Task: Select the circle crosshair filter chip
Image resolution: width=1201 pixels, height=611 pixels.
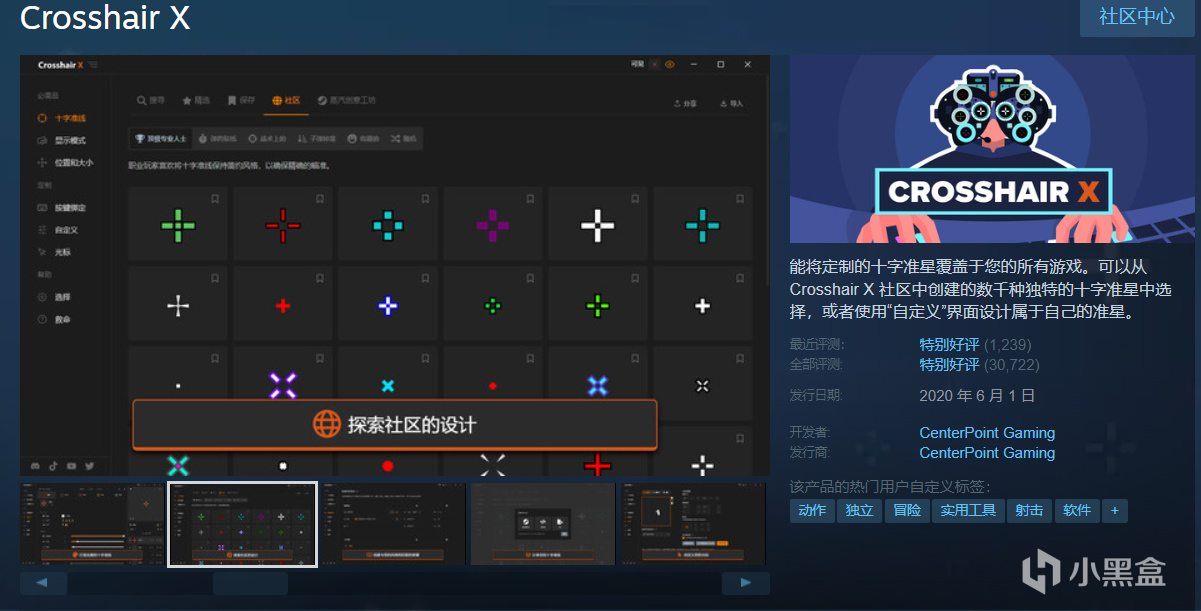Action: 267,138
